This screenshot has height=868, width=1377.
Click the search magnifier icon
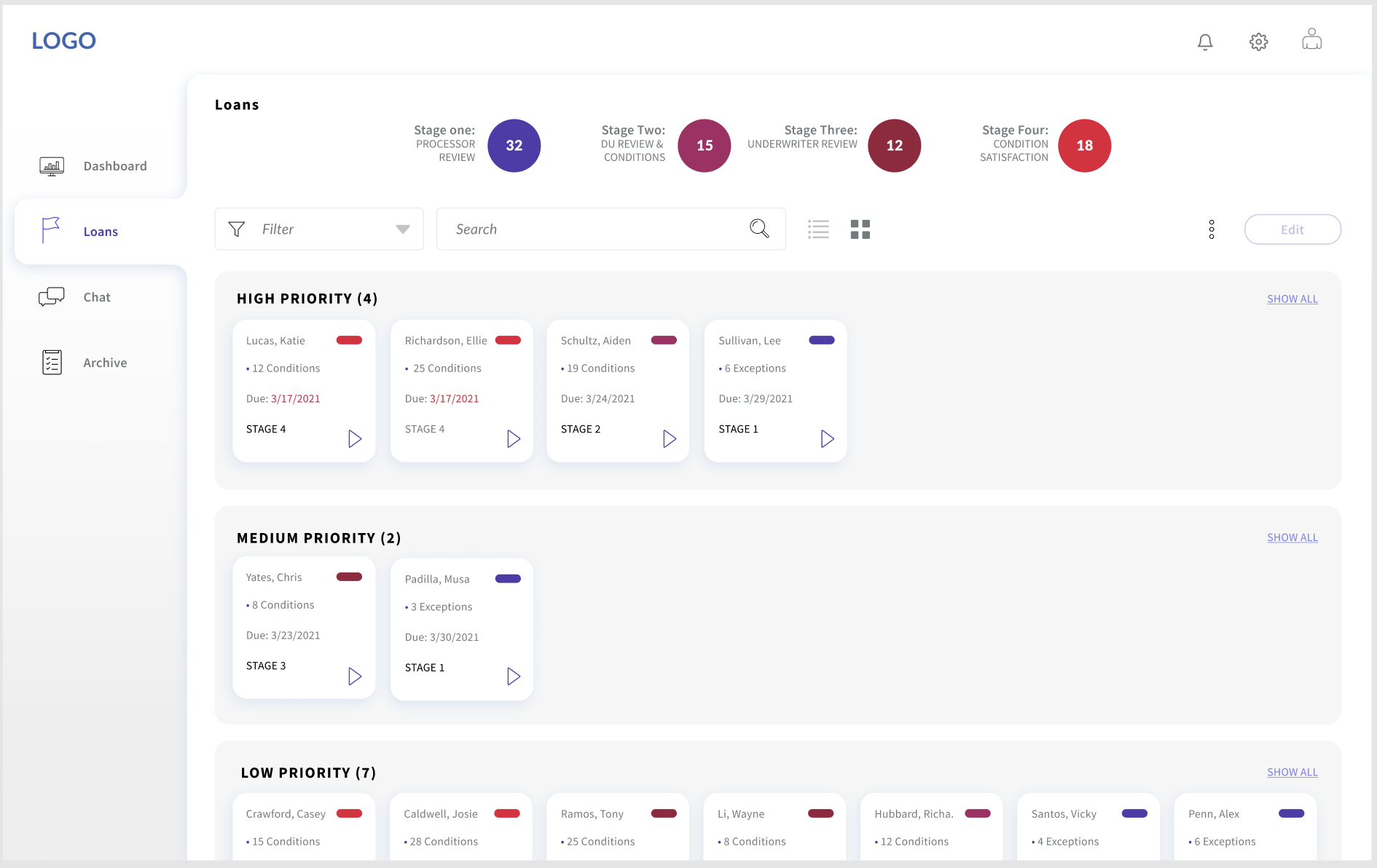759,229
